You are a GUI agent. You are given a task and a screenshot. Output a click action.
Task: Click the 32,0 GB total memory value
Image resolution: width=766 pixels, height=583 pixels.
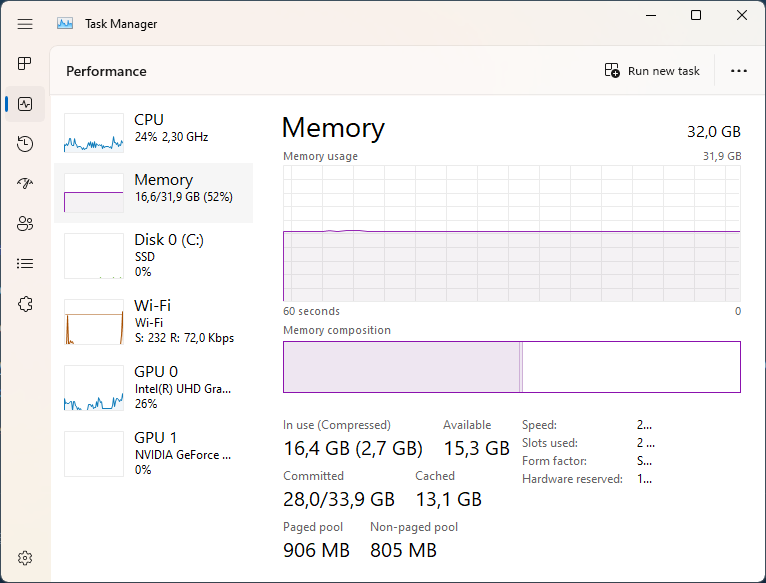714,131
